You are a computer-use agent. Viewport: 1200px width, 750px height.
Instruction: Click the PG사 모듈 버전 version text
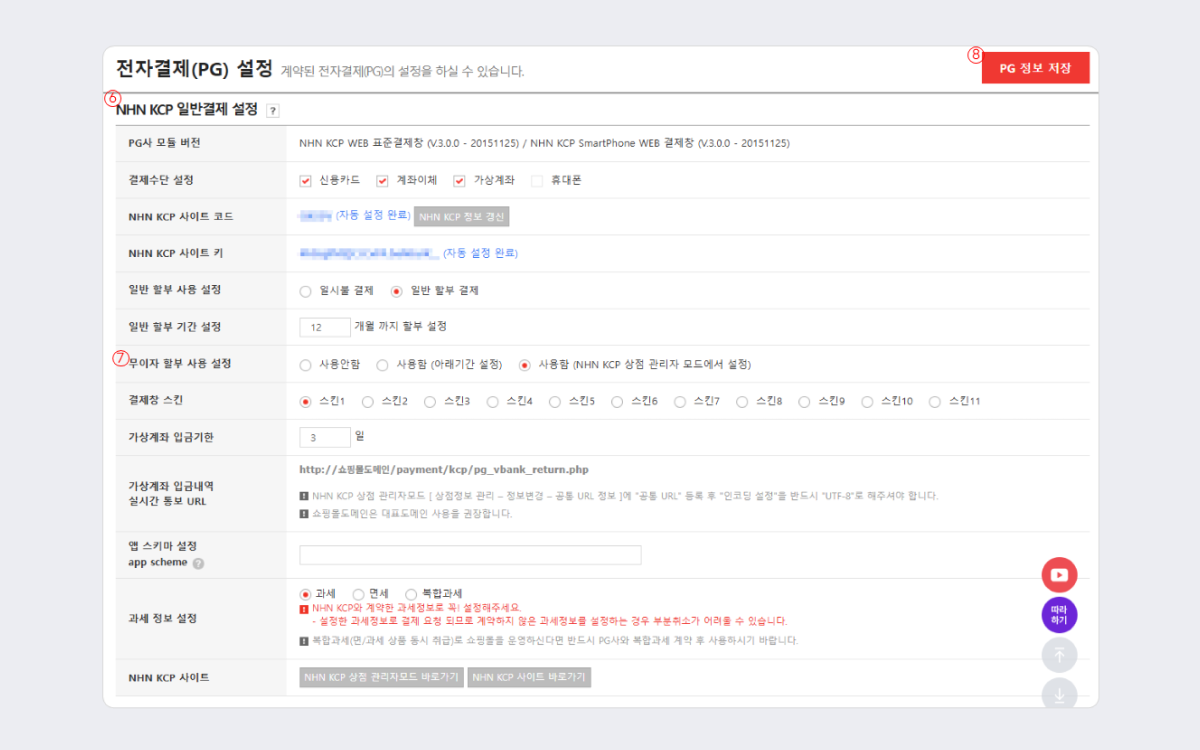point(544,143)
